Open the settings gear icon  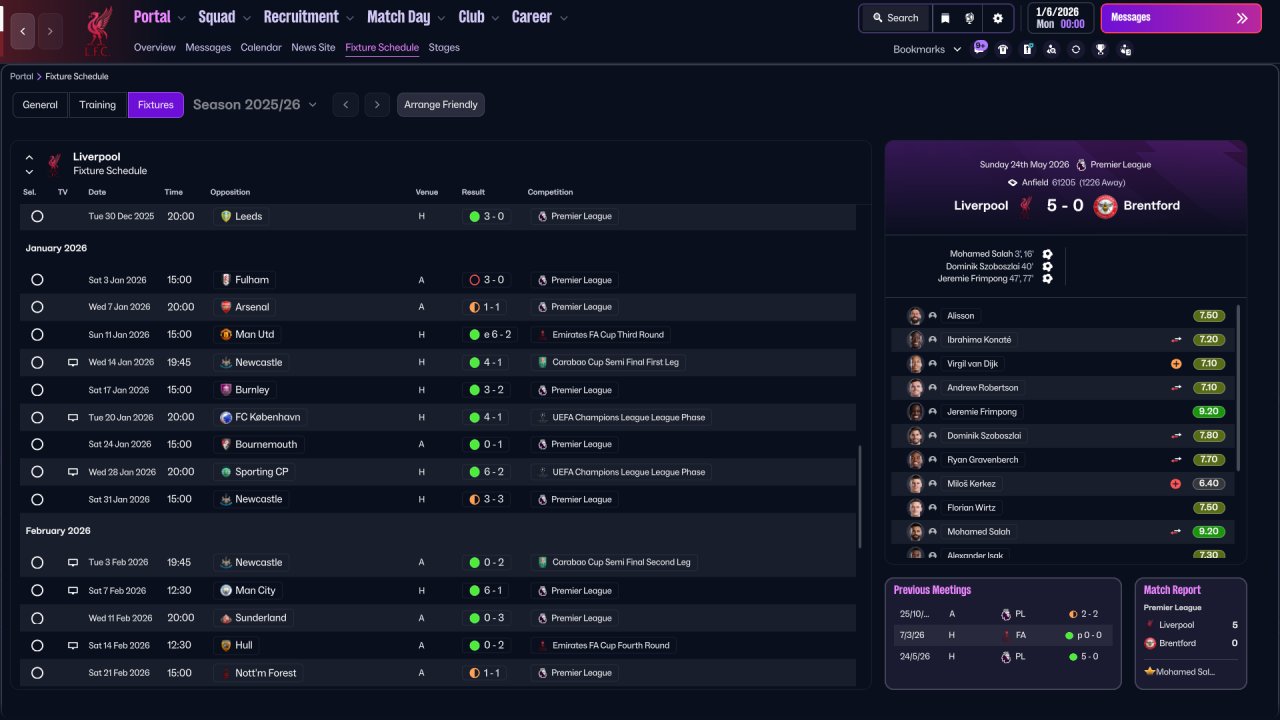(997, 18)
